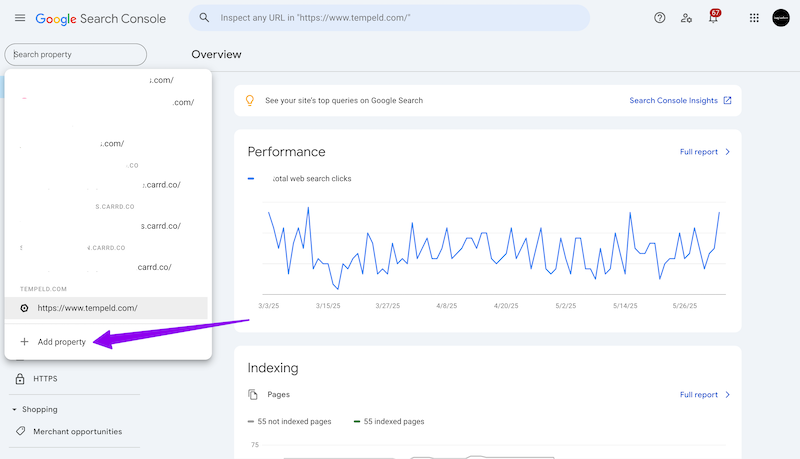Click the external link icon beside Insights
The height and width of the screenshot is (459, 800).
(x=728, y=100)
